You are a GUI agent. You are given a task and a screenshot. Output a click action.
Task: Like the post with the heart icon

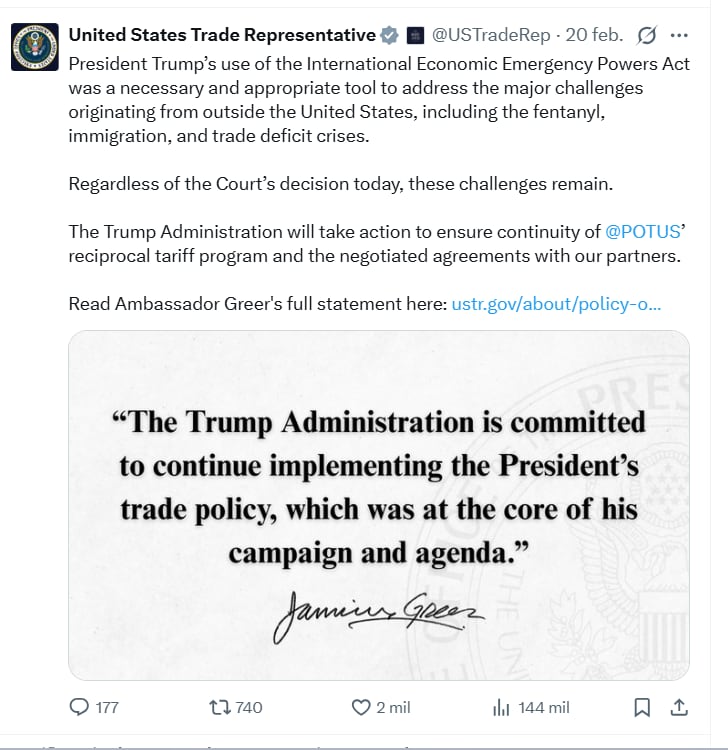point(362,707)
